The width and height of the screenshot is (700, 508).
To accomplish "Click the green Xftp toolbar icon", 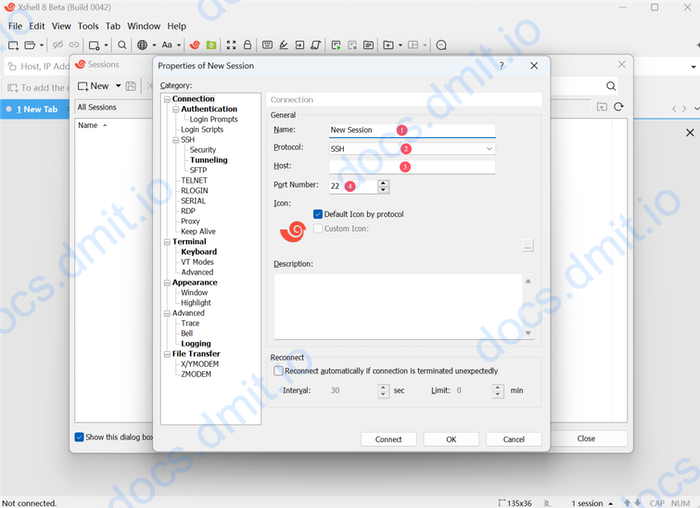I will pyautogui.click(x=210, y=45).
